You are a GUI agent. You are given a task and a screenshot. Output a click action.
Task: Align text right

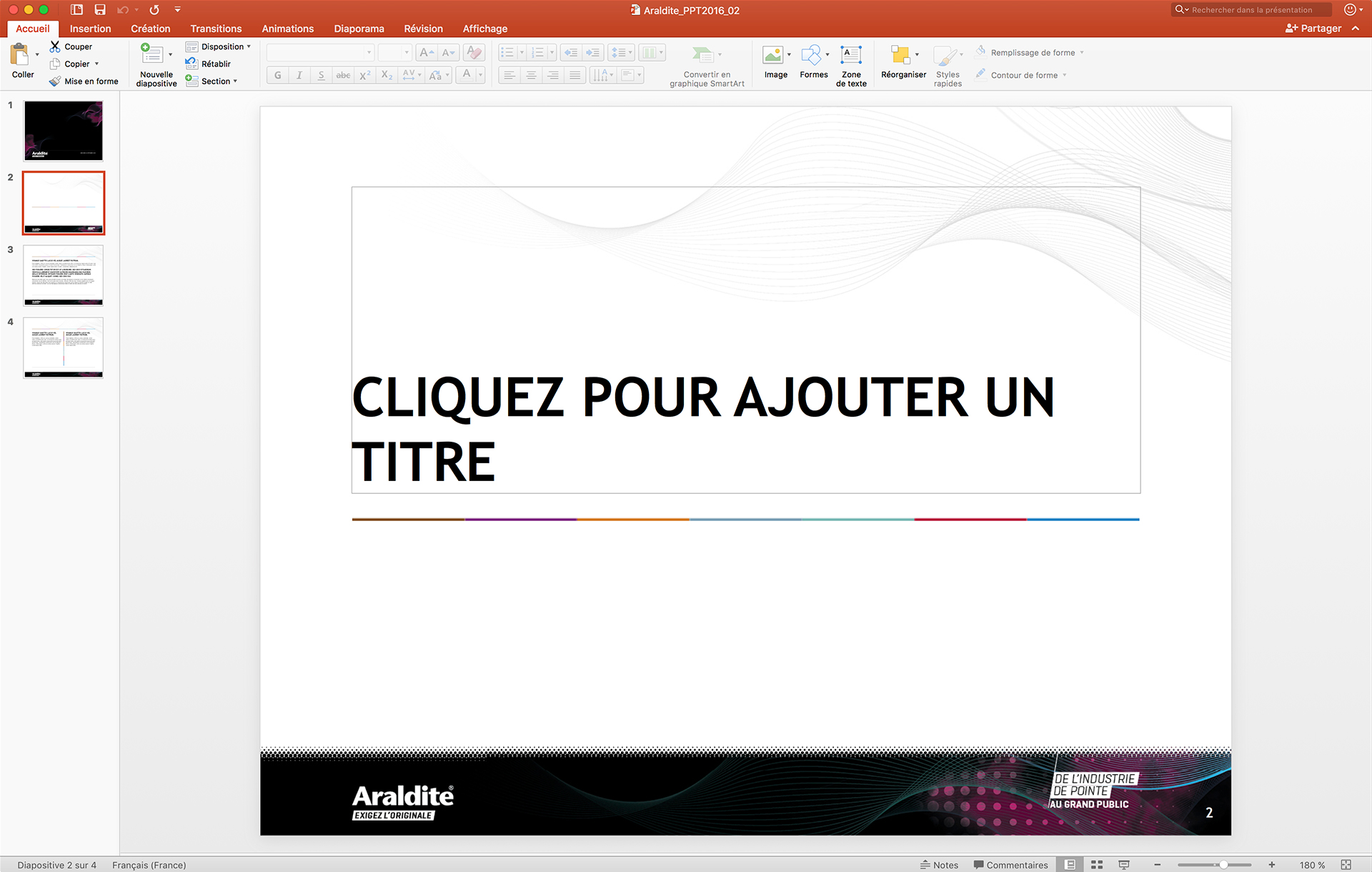click(552, 75)
